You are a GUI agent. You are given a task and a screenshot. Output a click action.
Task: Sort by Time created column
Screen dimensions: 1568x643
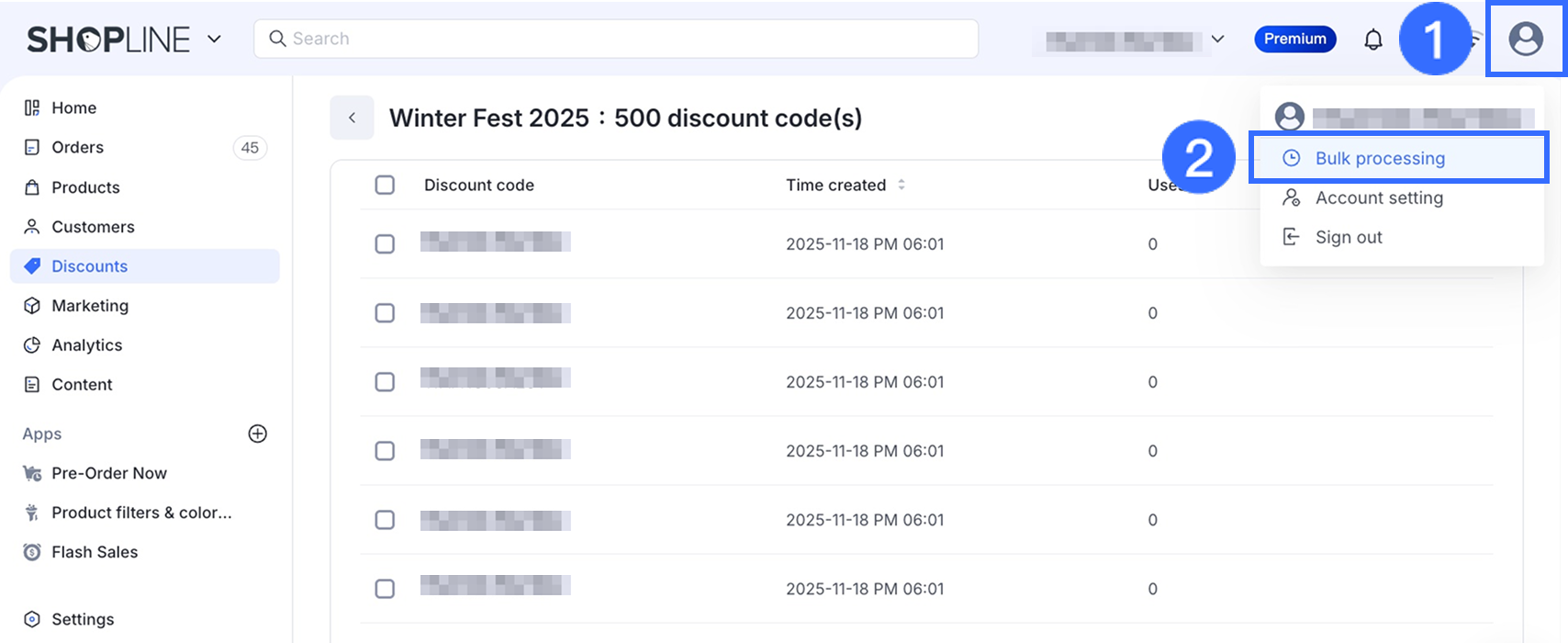coord(901,185)
